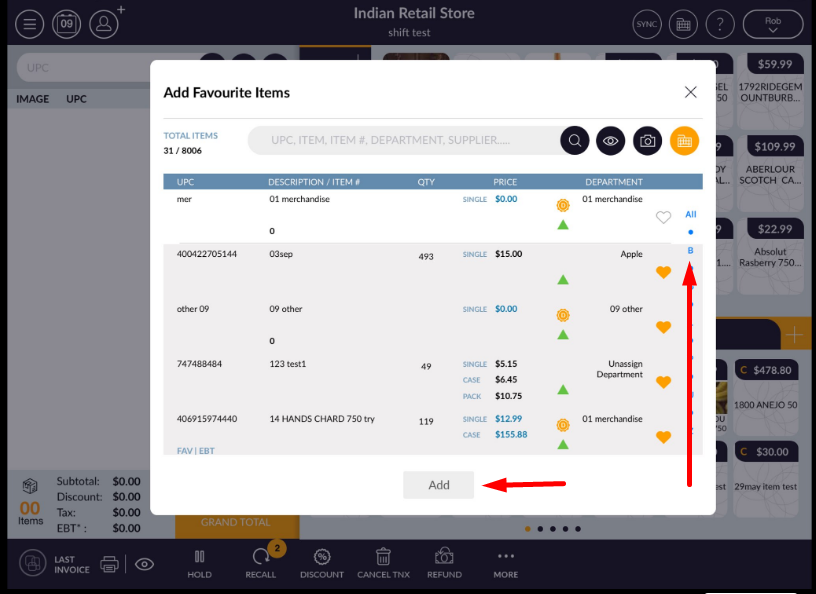Open the Rob user dropdown
The height and width of the screenshot is (594, 816).
point(772,24)
